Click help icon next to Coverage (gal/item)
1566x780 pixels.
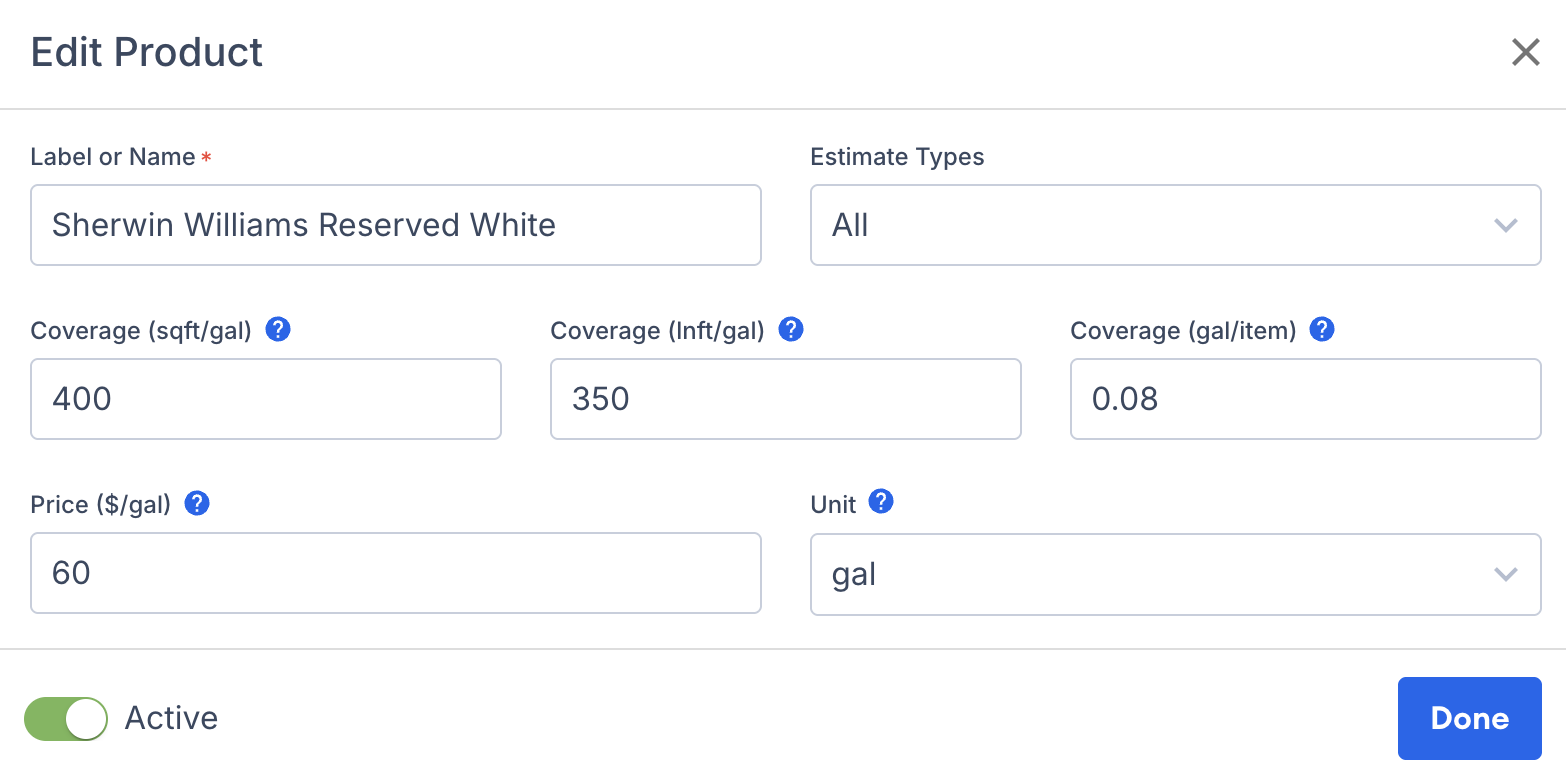tap(1322, 329)
